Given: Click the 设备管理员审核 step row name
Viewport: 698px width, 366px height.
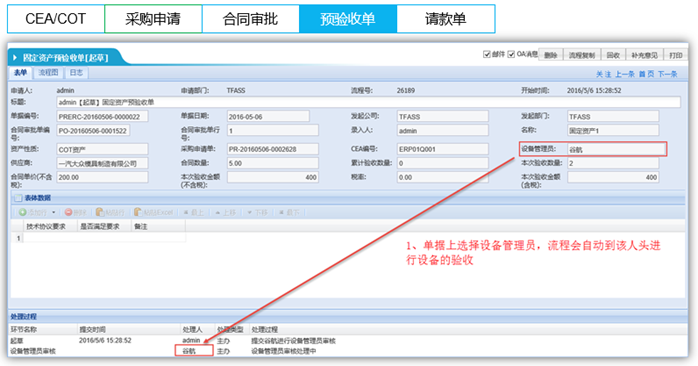Looking at the screenshot, I should click(x=33, y=351).
